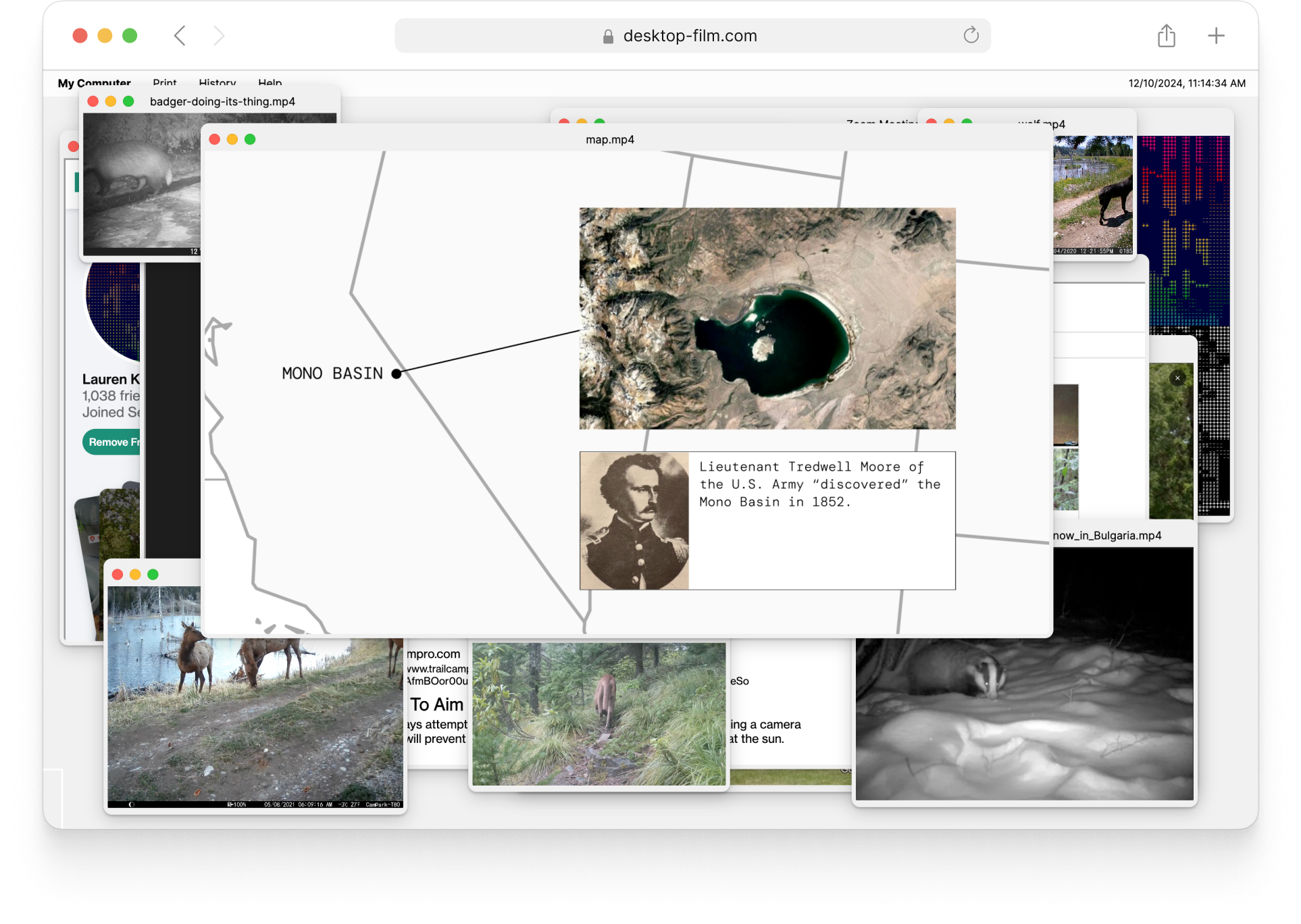Viewport: 1301px width, 924px height.
Task: Minimize the elk video window
Action: point(135,574)
